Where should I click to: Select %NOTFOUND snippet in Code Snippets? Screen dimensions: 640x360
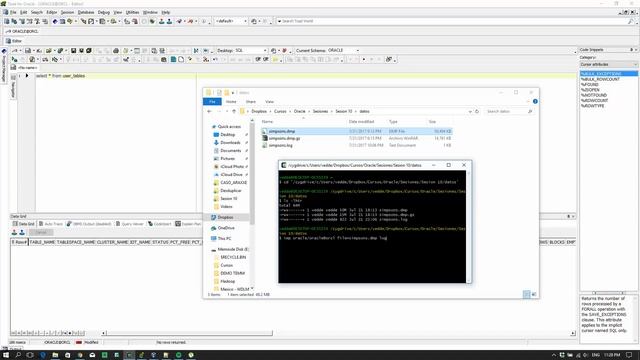click(x=594, y=95)
